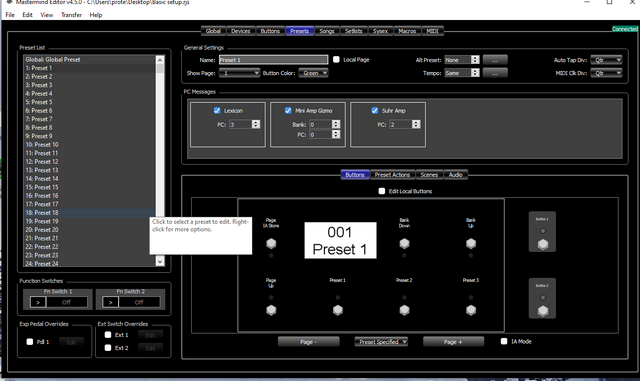Adjust the Mini Amp Gizmo PC spinner
This screenshot has height=381, width=640.
[x=336, y=134]
